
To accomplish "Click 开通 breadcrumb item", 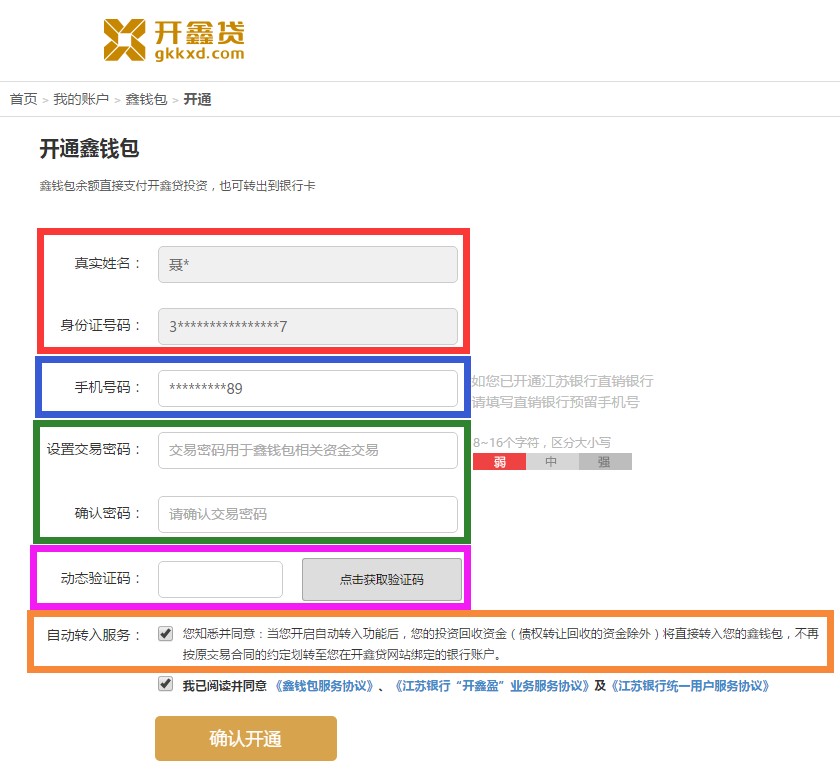I will pyautogui.click(x=197, y=99).
